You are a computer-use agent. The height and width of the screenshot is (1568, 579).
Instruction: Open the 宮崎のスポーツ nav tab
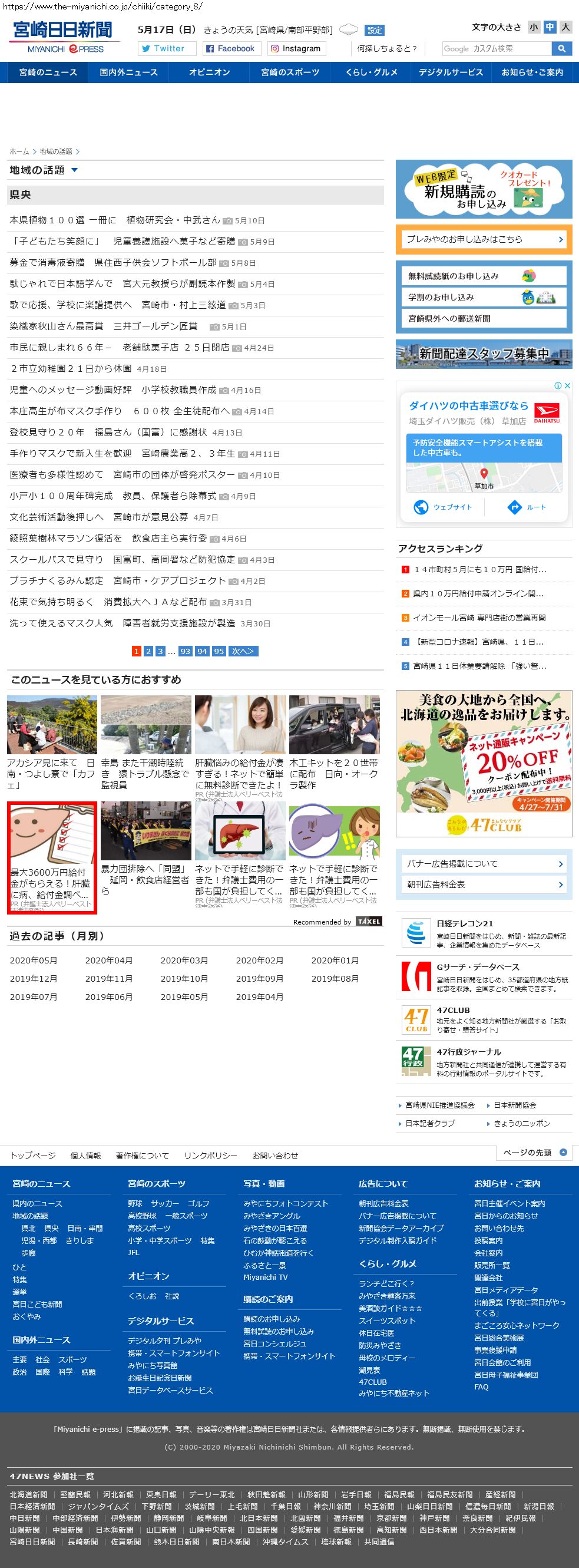290,72
